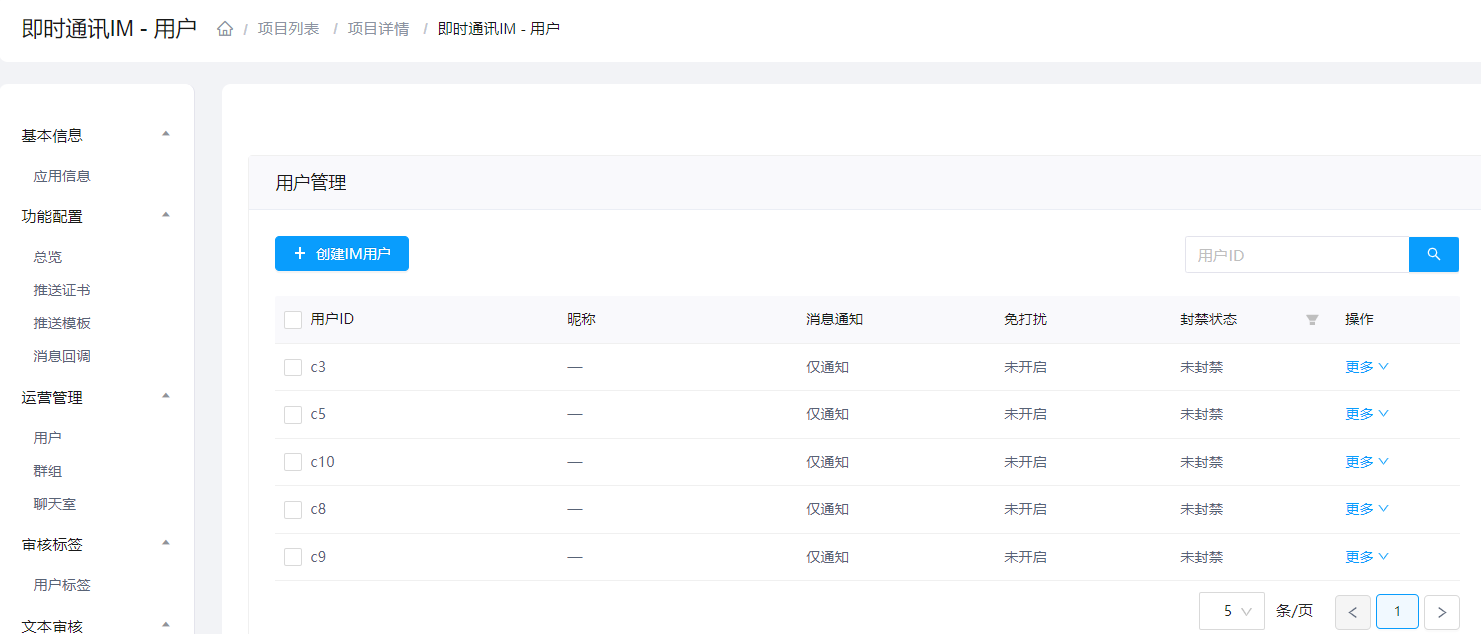Click the home icon in breadcrumb

coord(225,29)
